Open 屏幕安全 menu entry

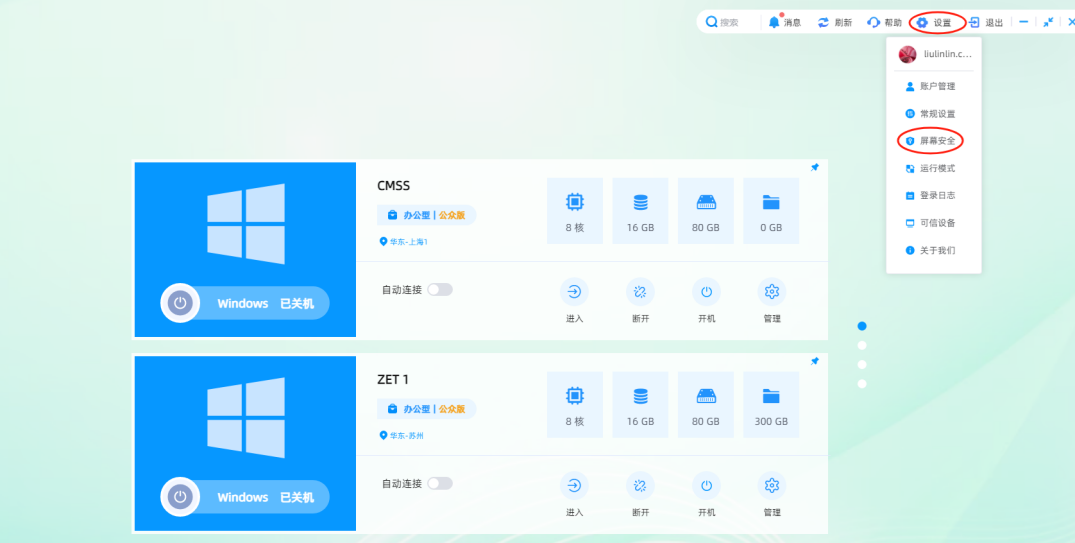click(930, 141)
